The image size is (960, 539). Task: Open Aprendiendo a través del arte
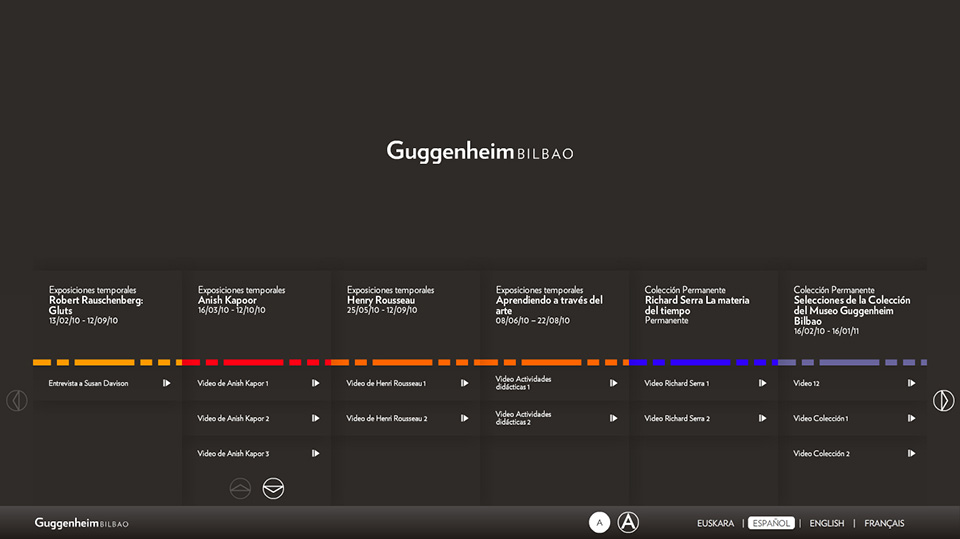(549, 305)
